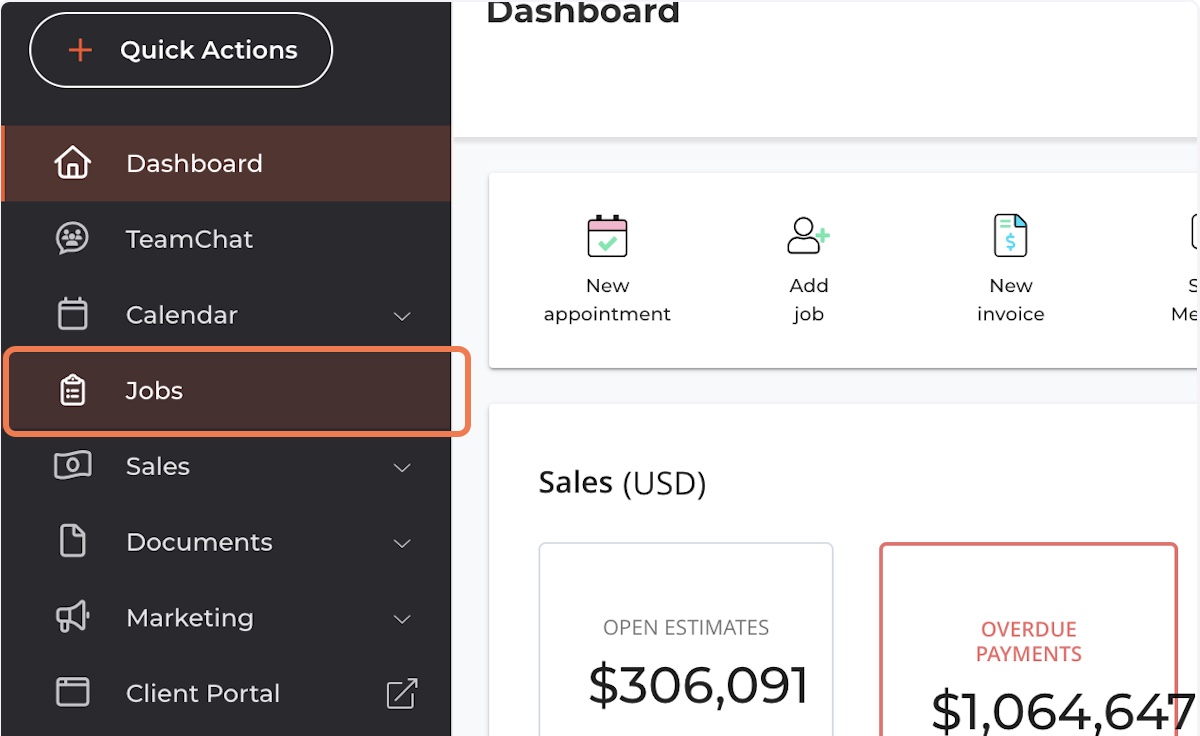The width and height of the screenshot is (1200, 736).
Task: Click the Dashboard home icon
Action: pos(72,163)
